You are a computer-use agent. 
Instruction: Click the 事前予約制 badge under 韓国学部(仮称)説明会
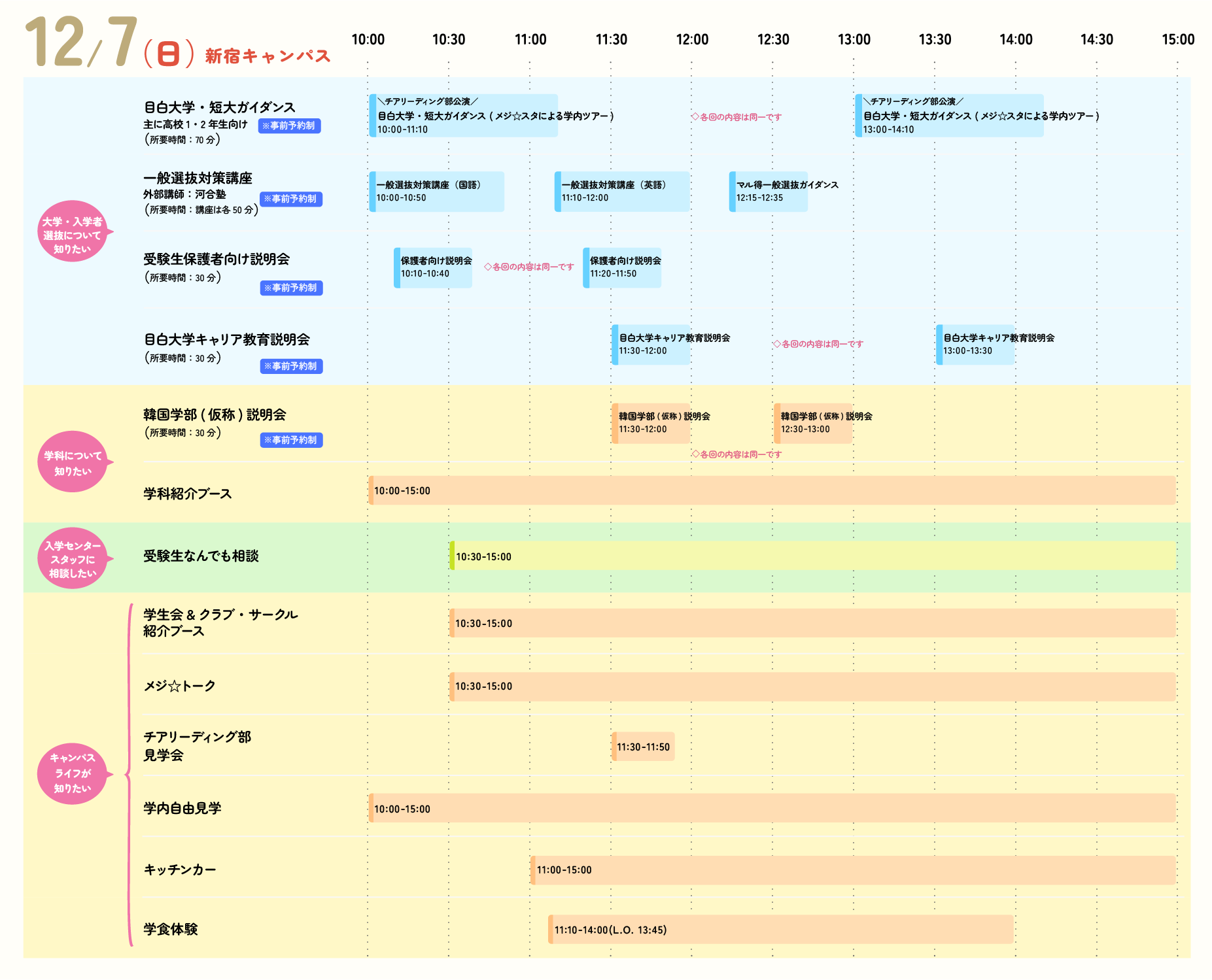point(291,440)
